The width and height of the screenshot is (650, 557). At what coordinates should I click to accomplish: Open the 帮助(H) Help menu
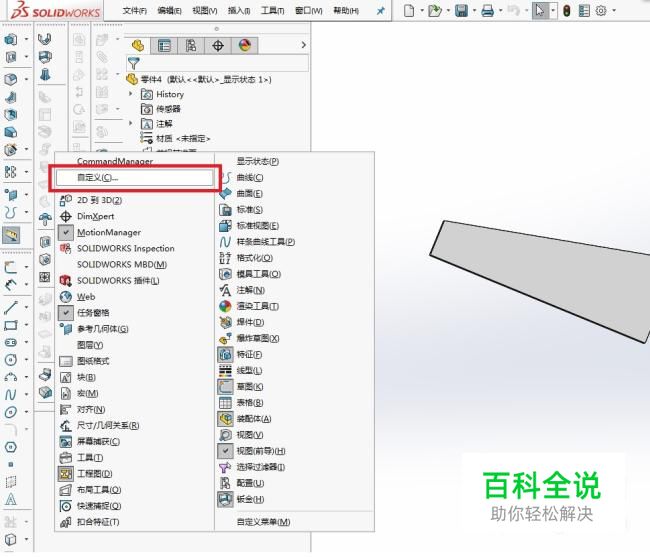pos(346,11)
